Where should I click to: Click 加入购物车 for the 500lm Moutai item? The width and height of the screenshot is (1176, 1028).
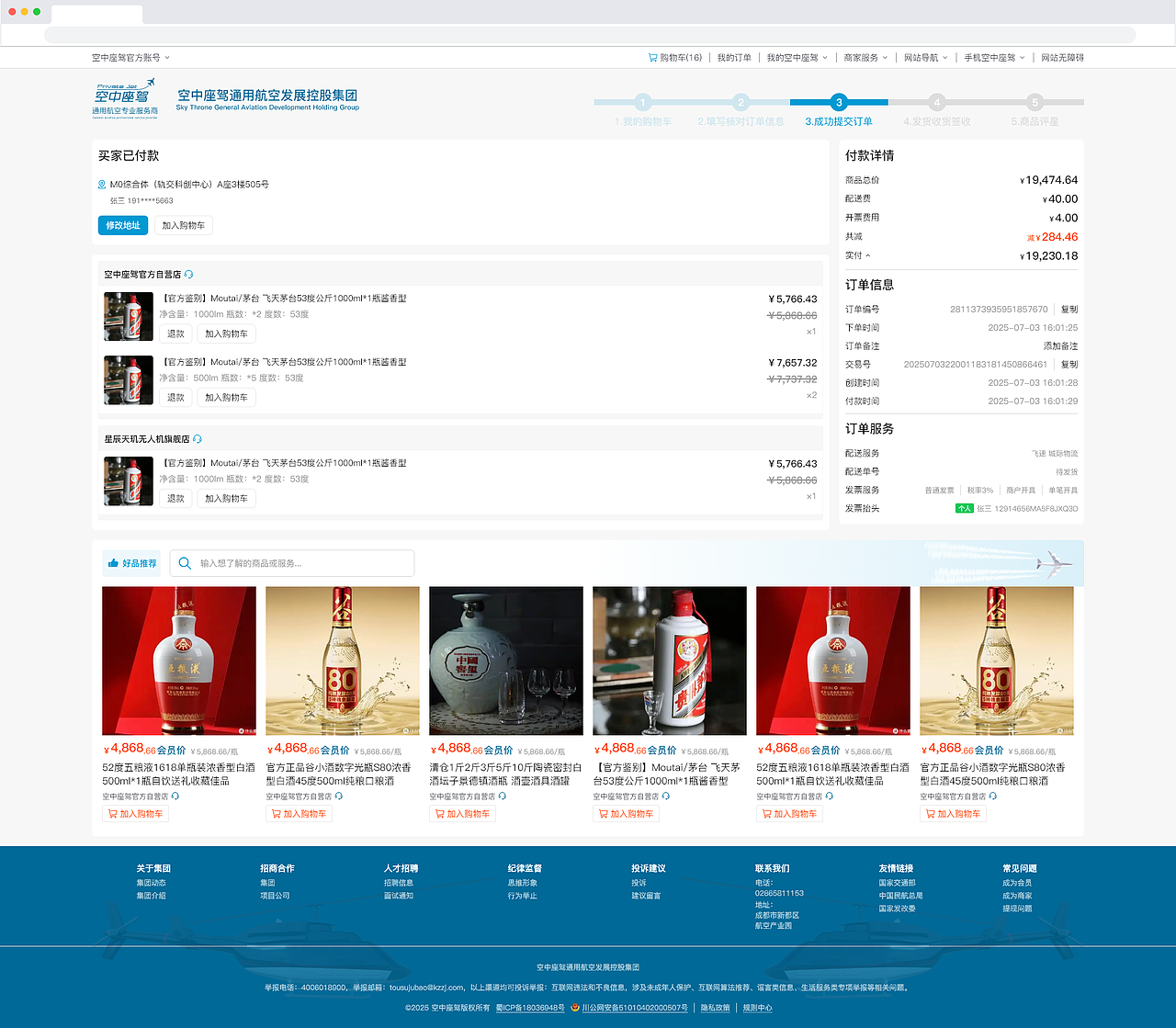click(x=227, y=398)
